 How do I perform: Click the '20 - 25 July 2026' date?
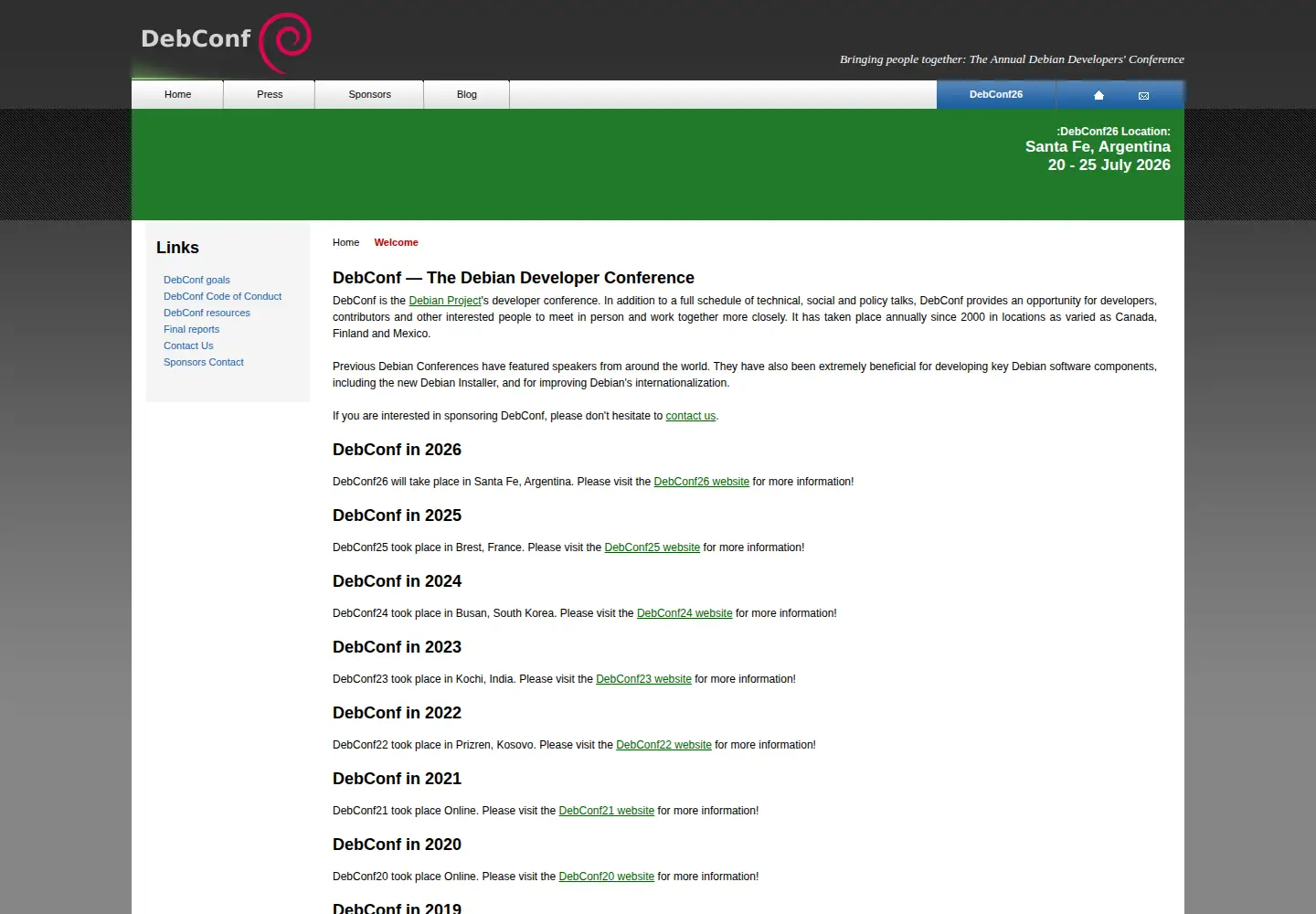(1109, 165)
